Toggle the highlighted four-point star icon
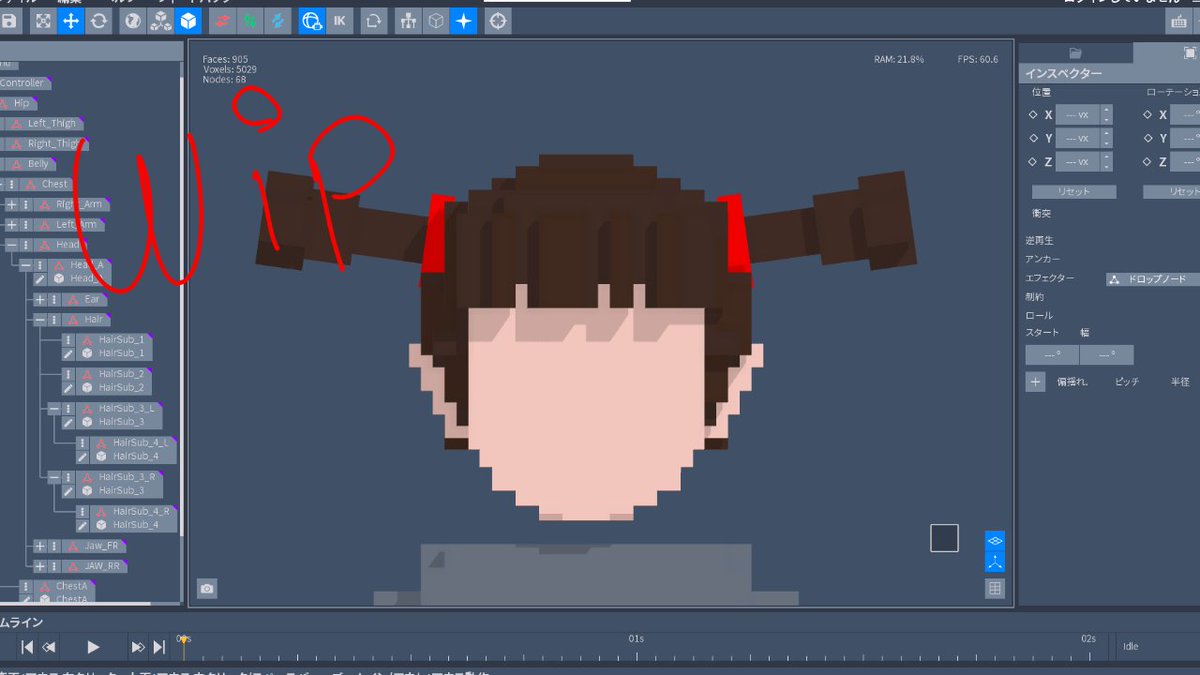This screenshot has height=675, width=1200. tap(463, 20)
